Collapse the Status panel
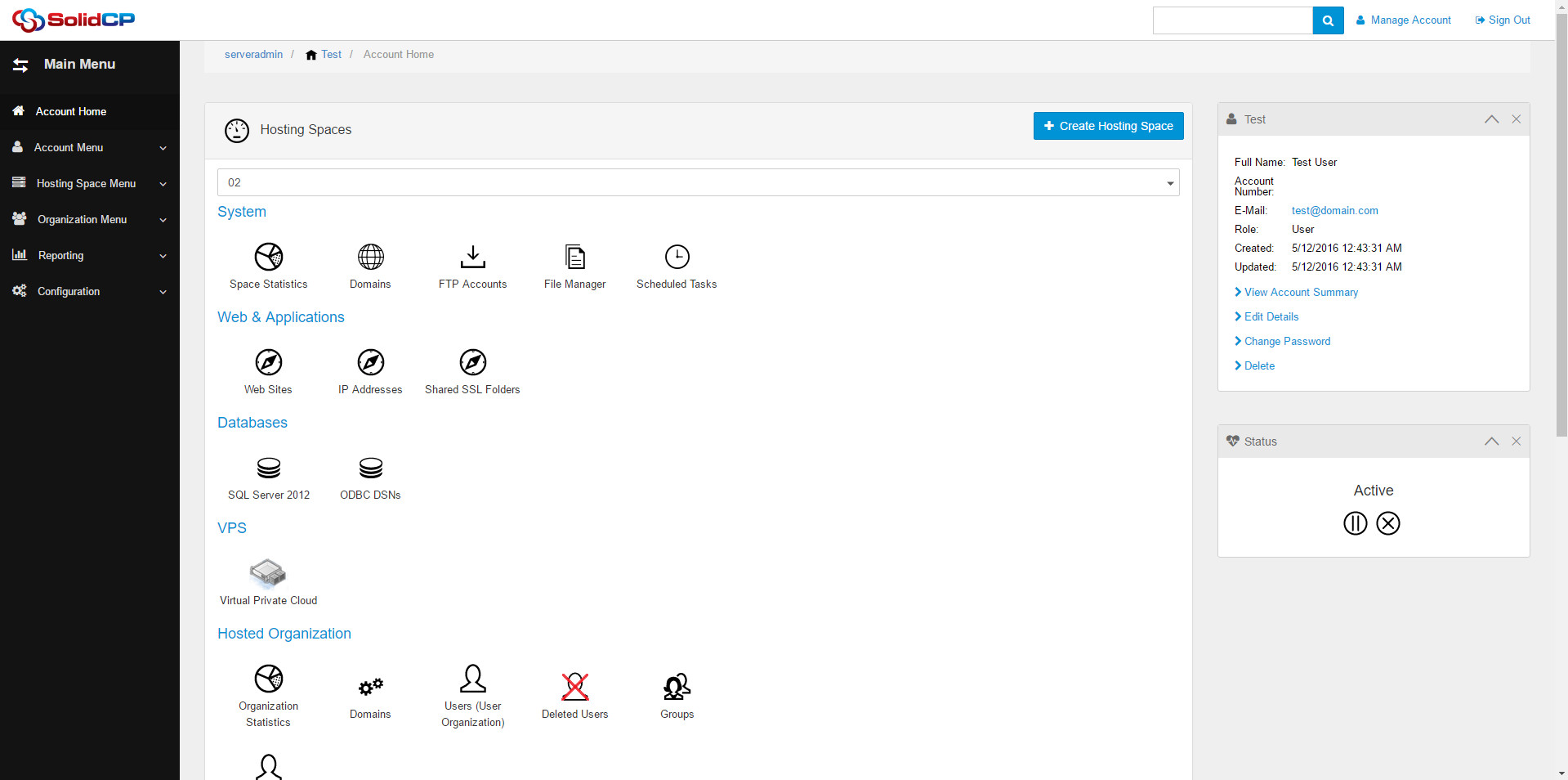The image size is (1568, 780). coord(1491,442)
